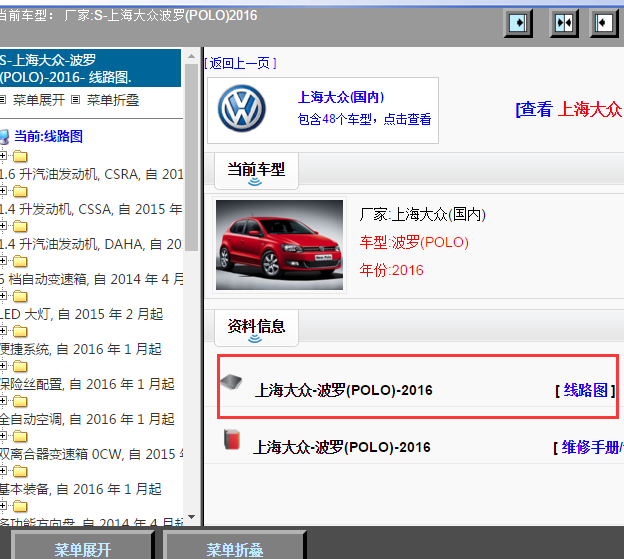Click the scrollbar down arrow in left panel

coord(191,517)
